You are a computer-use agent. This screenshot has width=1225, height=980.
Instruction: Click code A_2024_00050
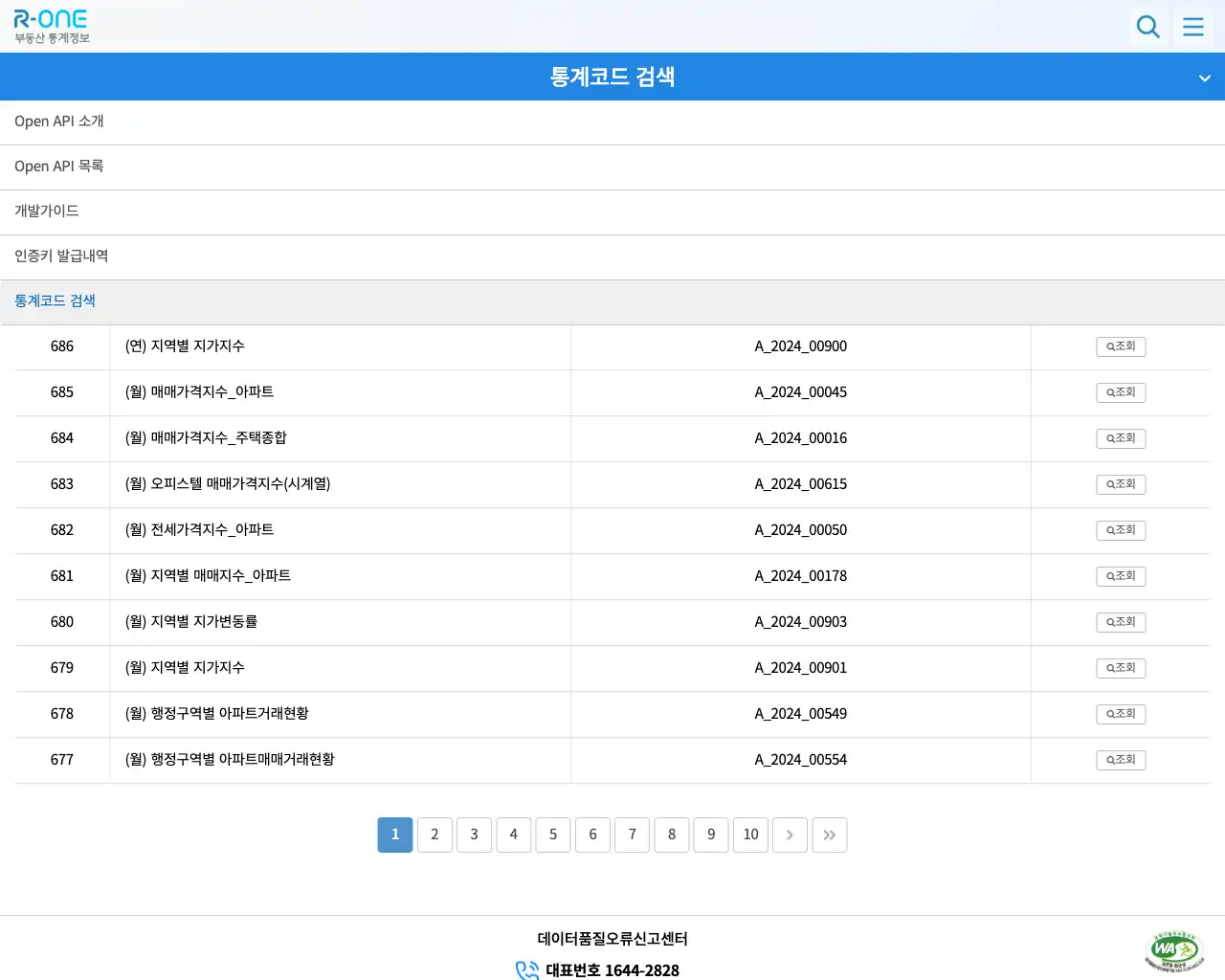click(801, 530)
